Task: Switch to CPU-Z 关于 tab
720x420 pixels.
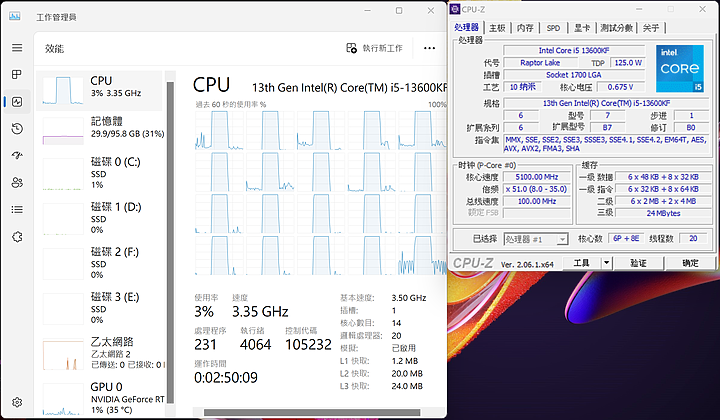Action: (651, 28)
